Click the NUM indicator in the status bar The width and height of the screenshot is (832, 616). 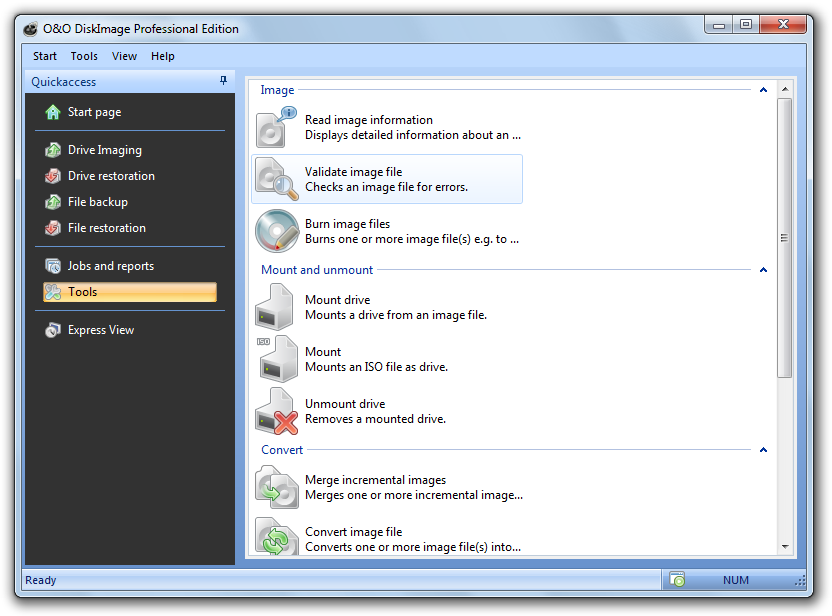pyautogui.click(x=736, y=580)
